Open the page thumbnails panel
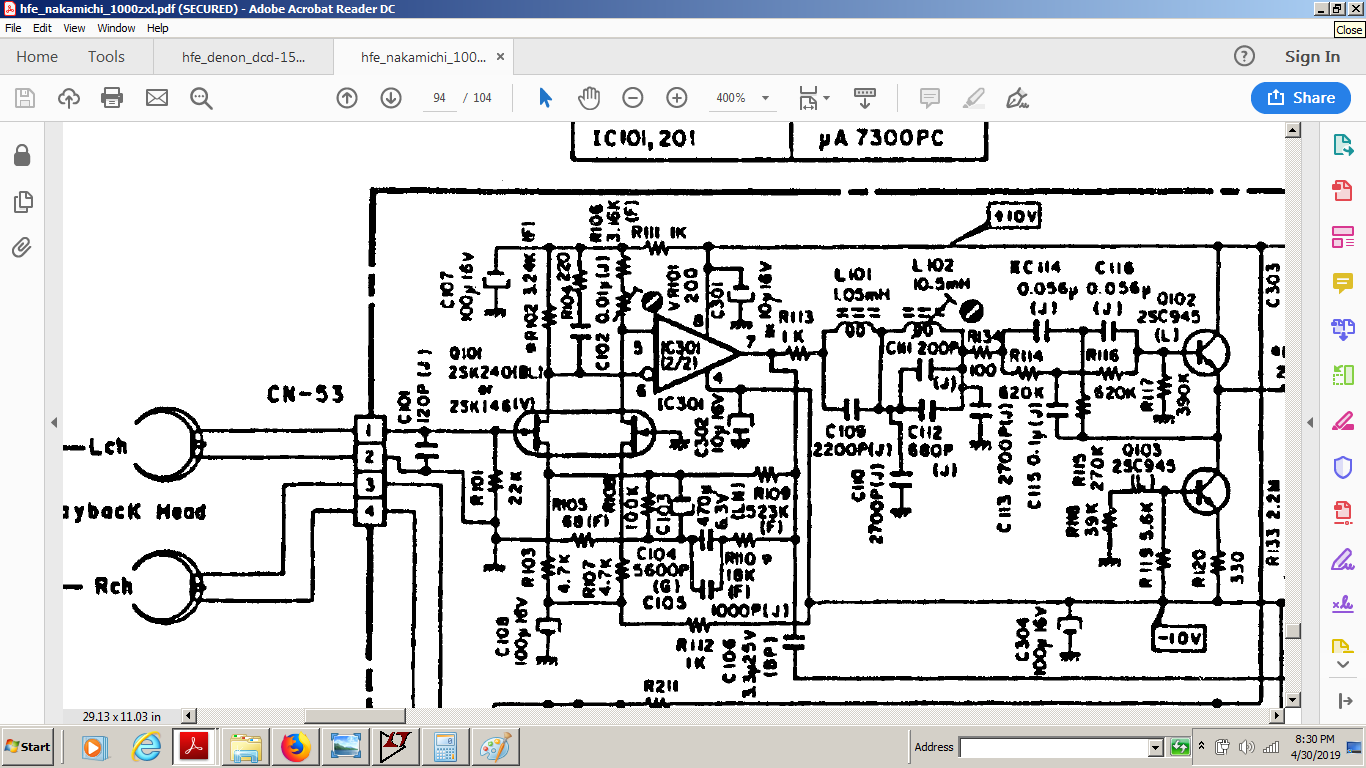 coord(22,202)
